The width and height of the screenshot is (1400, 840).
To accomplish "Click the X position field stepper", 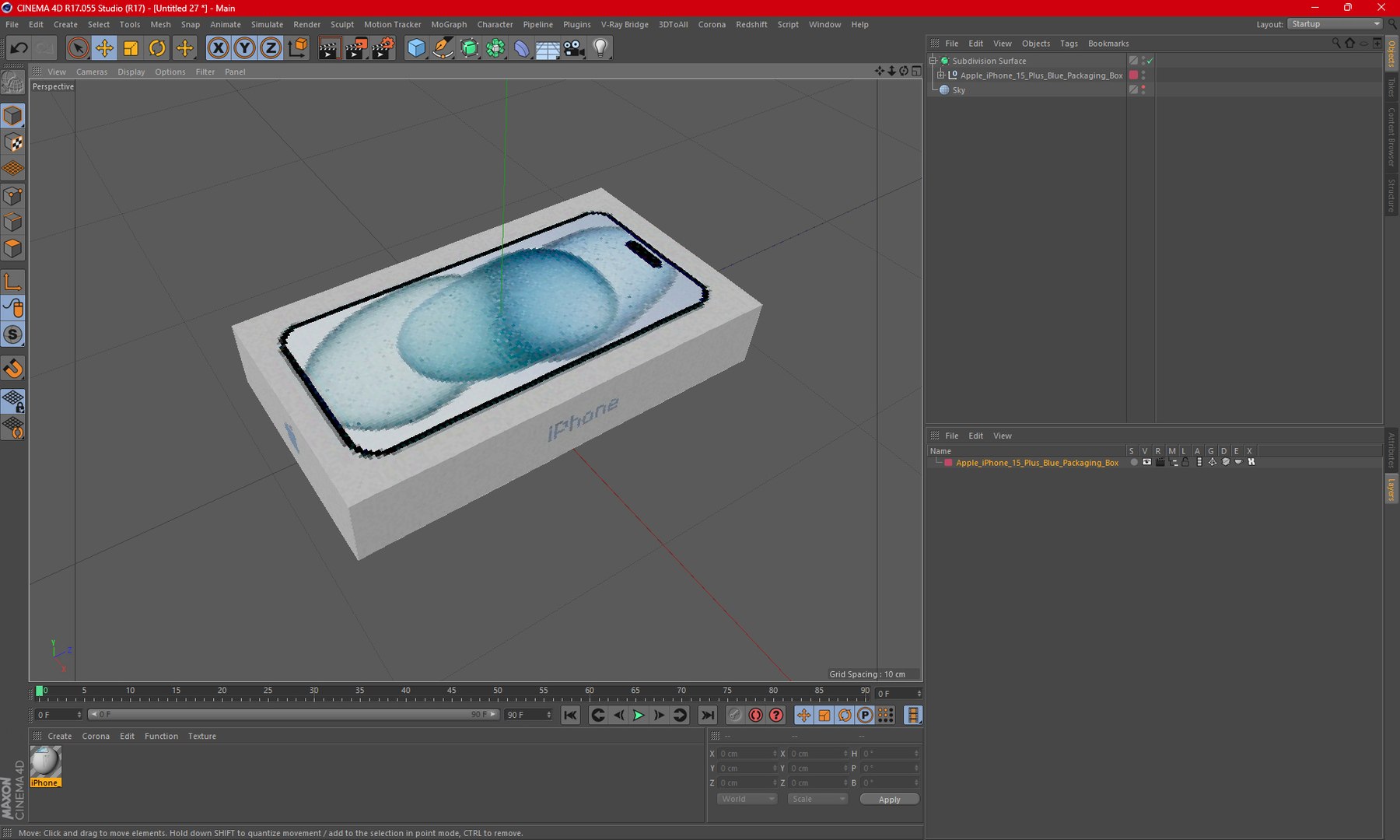I will pos(775,754).
